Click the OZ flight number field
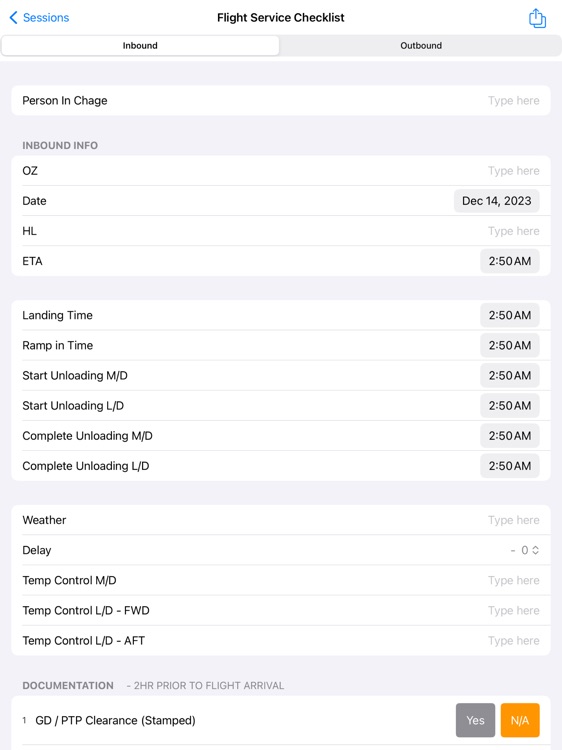The height and width of the screenshot is (750, 562). tap(281, 171)
